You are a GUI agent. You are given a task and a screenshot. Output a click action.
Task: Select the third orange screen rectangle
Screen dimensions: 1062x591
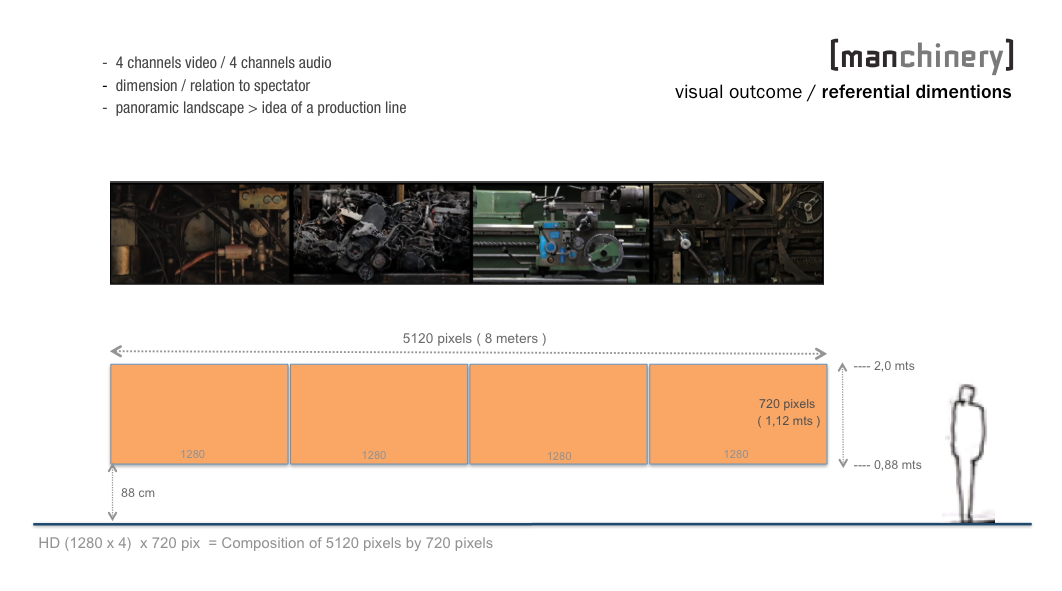(559, 414)
